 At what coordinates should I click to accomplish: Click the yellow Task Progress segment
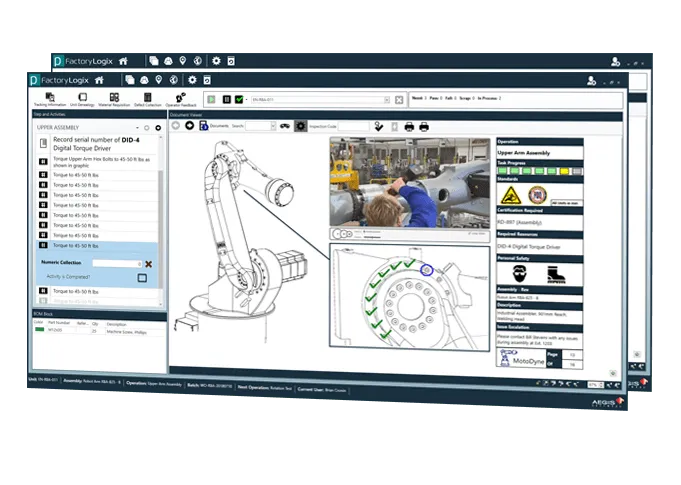point(564,171)
